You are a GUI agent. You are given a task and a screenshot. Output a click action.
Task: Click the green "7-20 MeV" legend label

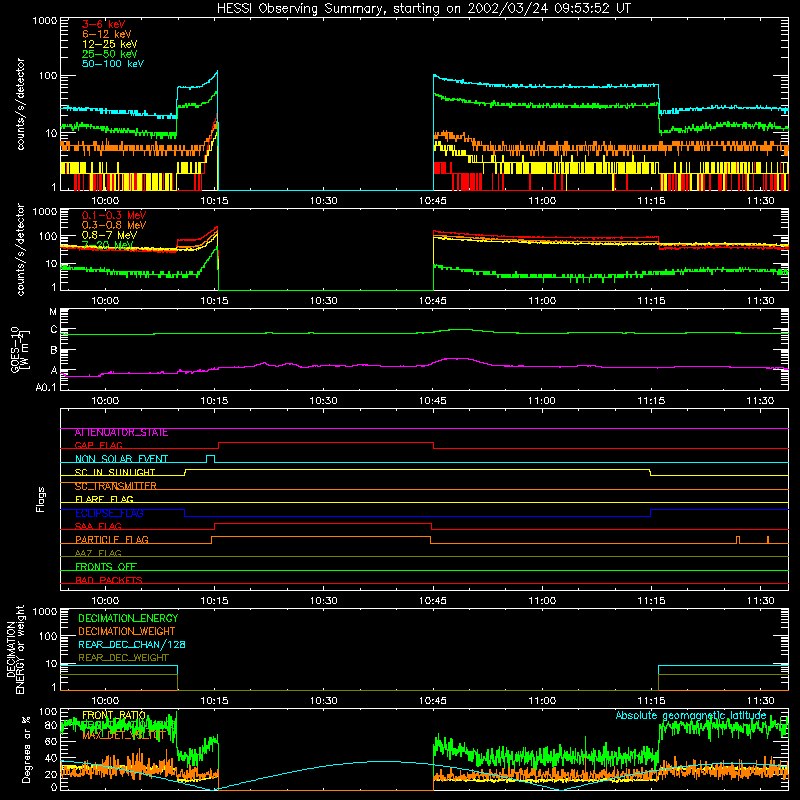(107, 245)
